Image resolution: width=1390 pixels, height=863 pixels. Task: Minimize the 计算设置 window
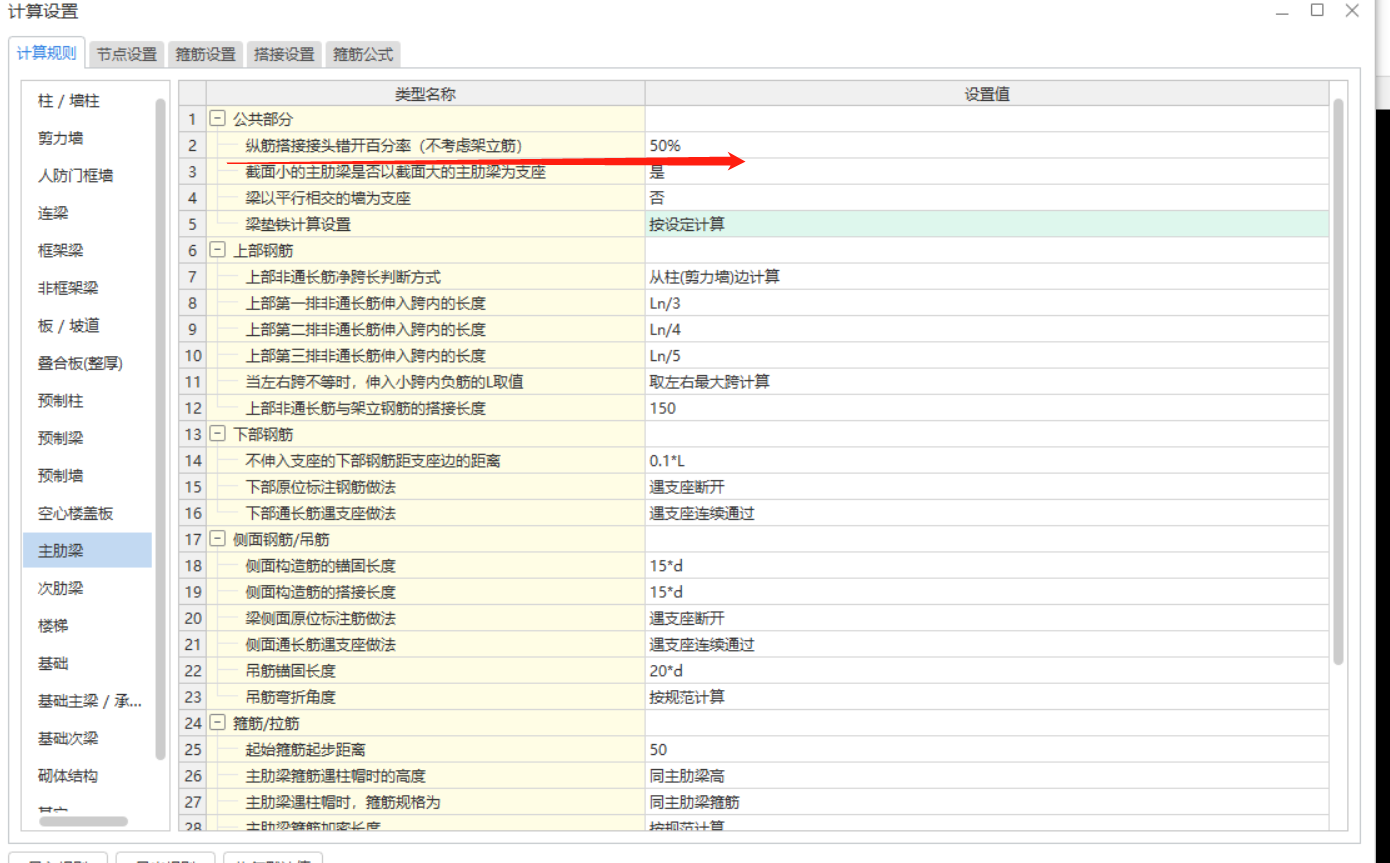1283,11
